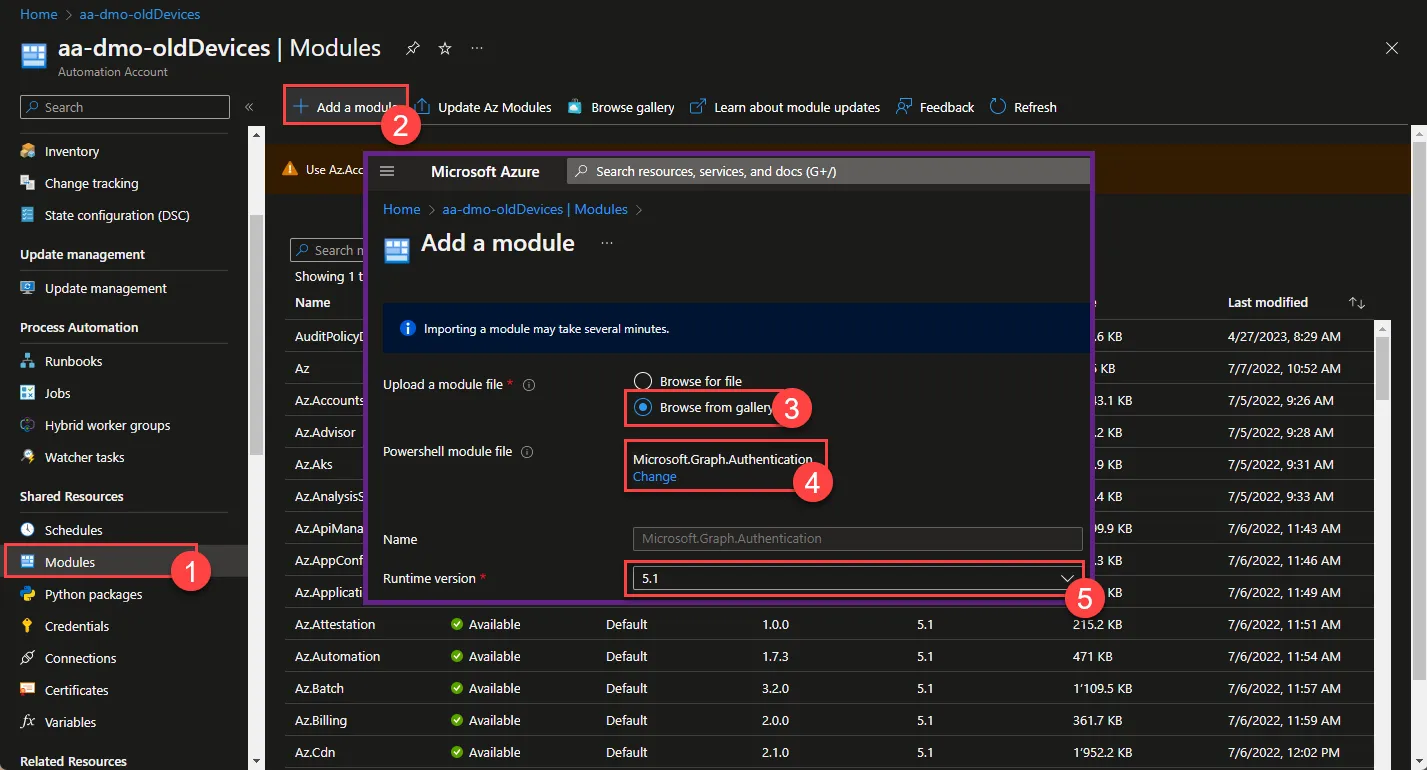Pin the Modules blade with pin icon
1427x770 pixels.
tap(412, 48)
